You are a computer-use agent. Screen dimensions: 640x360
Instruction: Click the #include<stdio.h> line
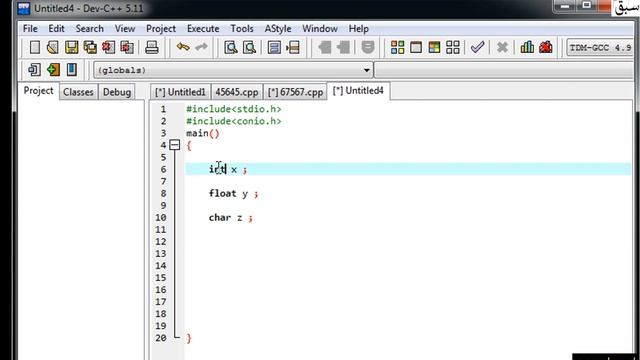click(x=233, y=109)
